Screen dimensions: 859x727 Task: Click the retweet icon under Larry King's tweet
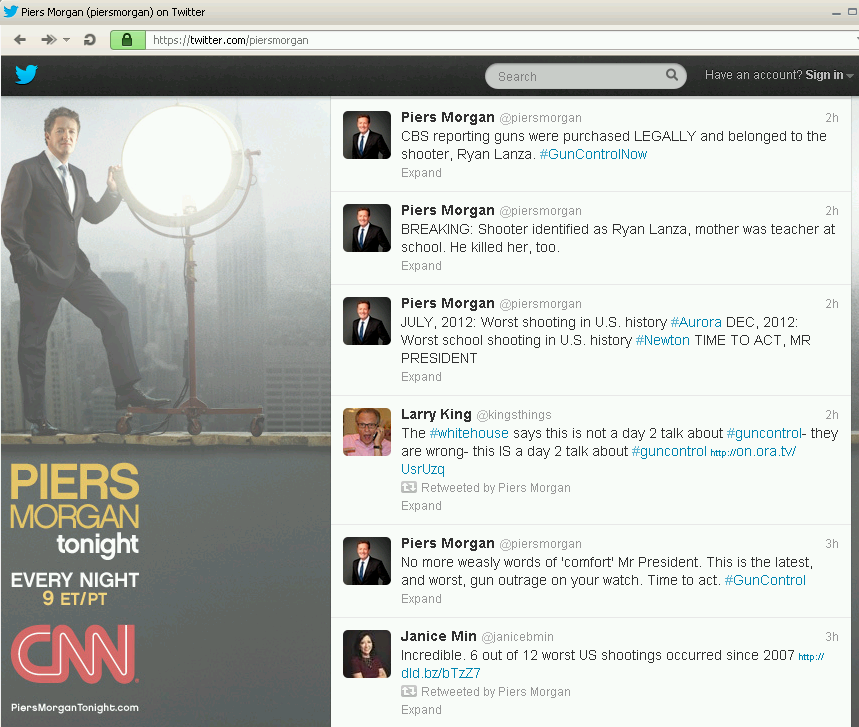[x=408, y=488]
